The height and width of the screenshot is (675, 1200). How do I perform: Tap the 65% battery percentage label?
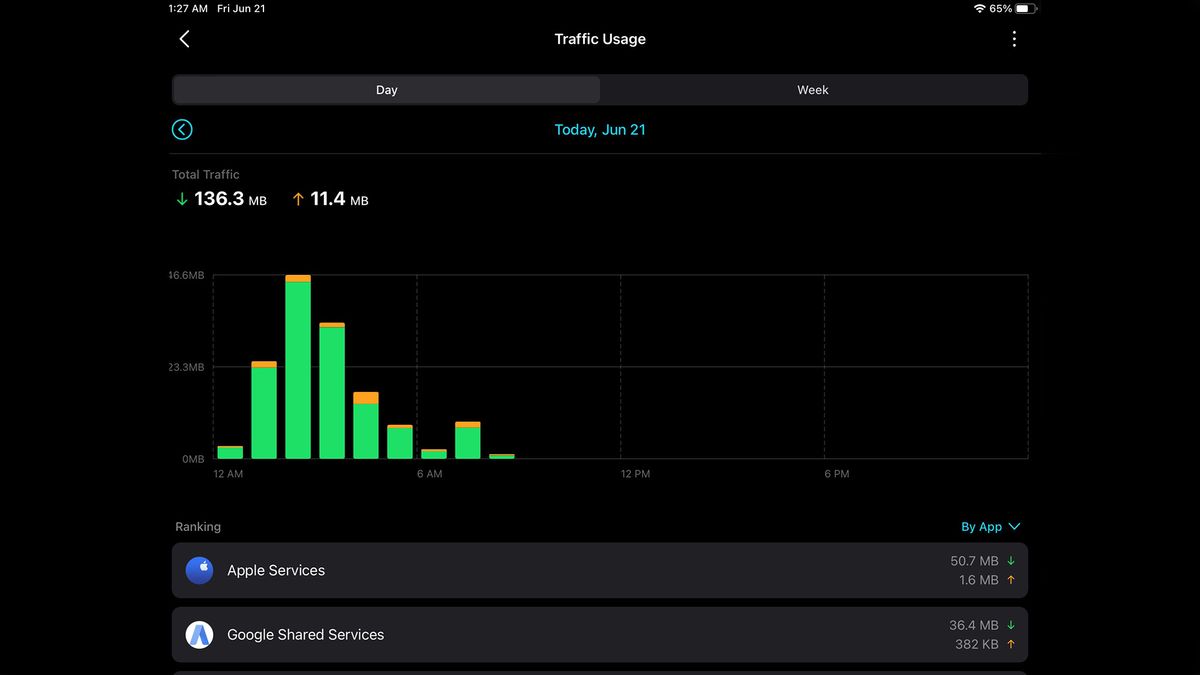pyautogui.click(x=1003, y=8)
